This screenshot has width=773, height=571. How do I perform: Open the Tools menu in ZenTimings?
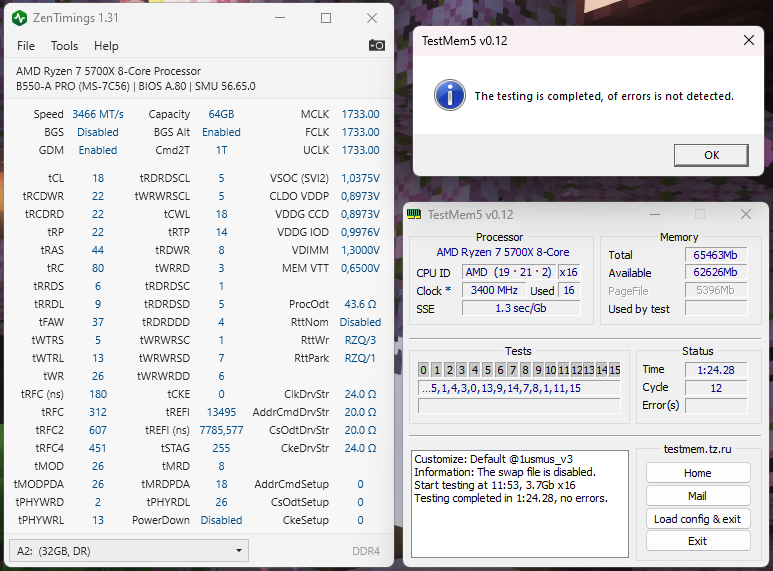point(65,46)
